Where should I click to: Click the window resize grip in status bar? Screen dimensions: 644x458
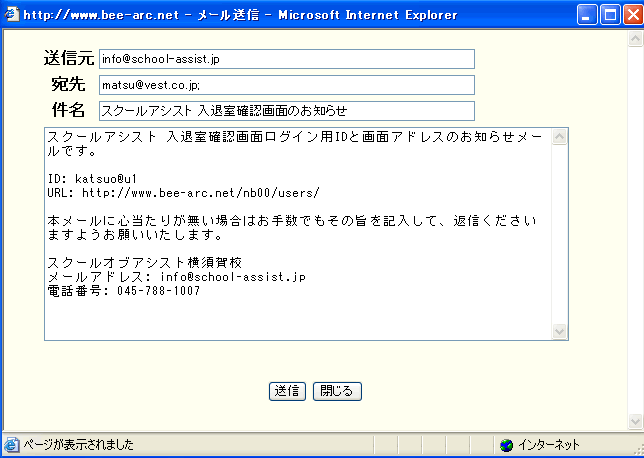coord(637,449)
